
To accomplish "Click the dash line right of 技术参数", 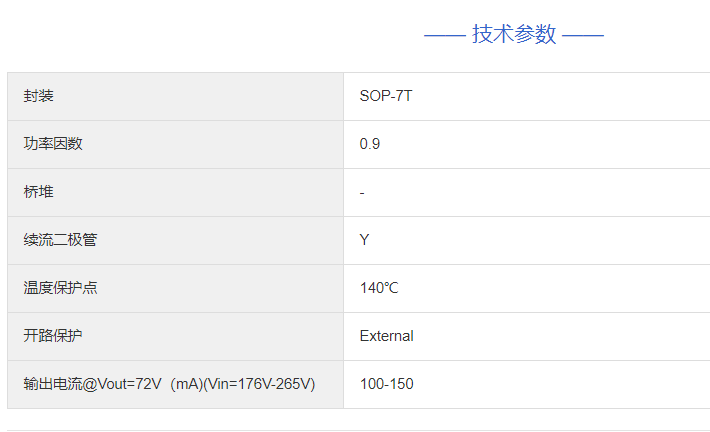I will [583, 36].
